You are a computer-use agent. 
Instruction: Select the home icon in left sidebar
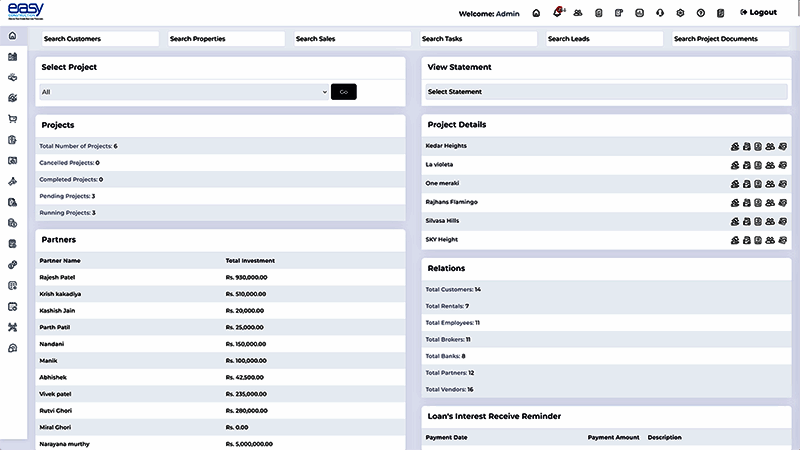[x=13, y=36]
